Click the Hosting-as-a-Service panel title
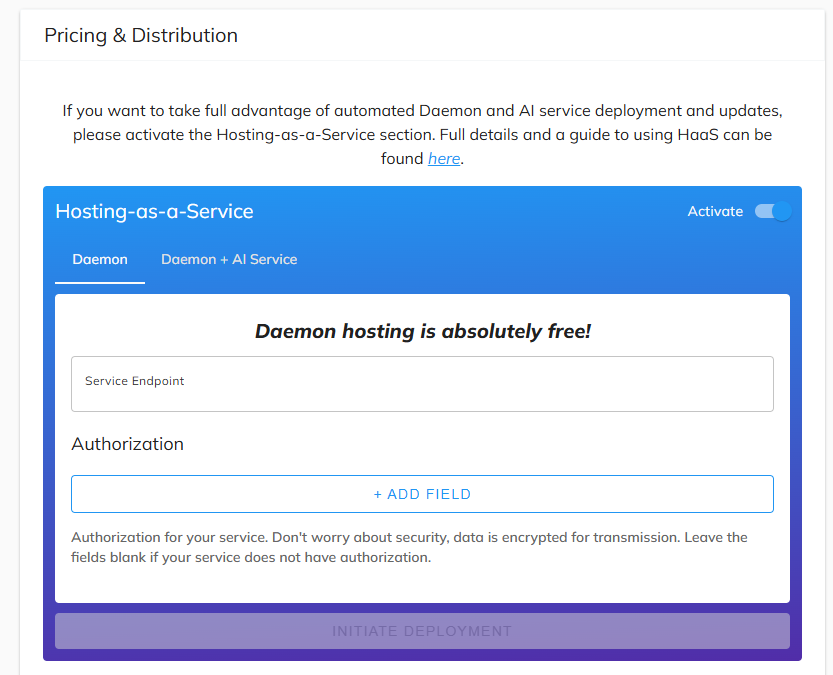The height and width of the screenshot is (675, 833). click(154, 211)
